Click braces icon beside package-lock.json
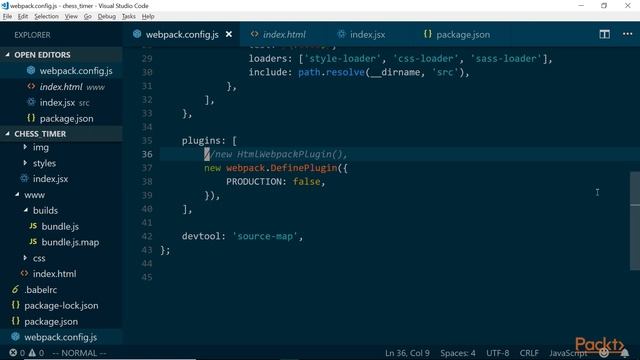 [x=16, y=305]
